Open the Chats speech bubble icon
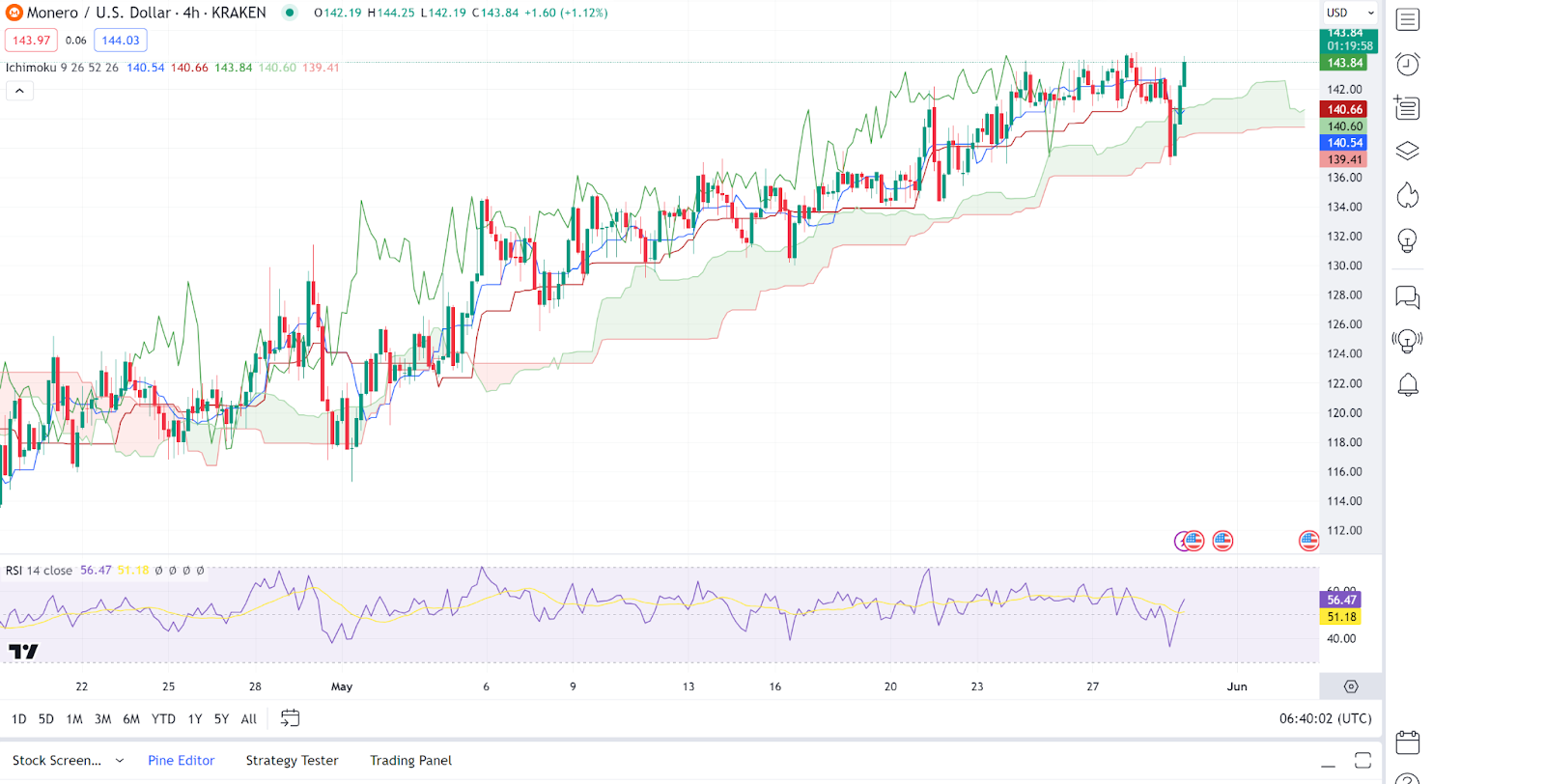This screenshot has height=784, width=1545. tap(1408, 297)
